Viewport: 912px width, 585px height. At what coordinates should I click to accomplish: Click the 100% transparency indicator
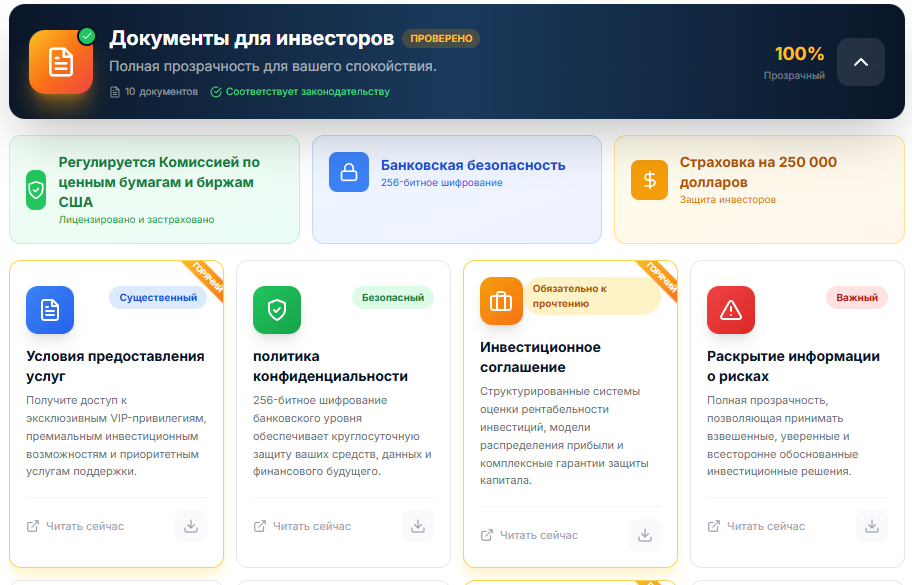pyautogui.click(x=799, y=54)
